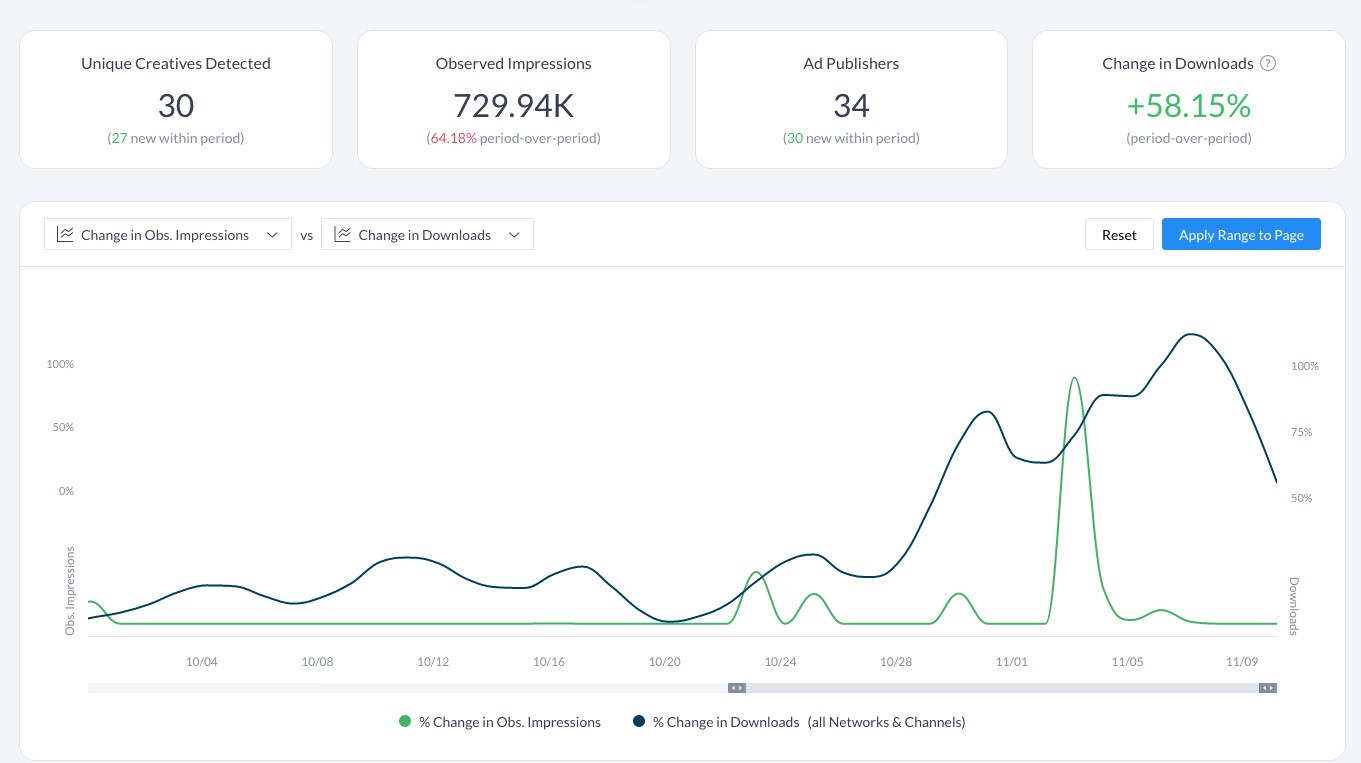Click the +58.15% downloads change value
Viewport: 1361px width, 763px height.
1188,106
